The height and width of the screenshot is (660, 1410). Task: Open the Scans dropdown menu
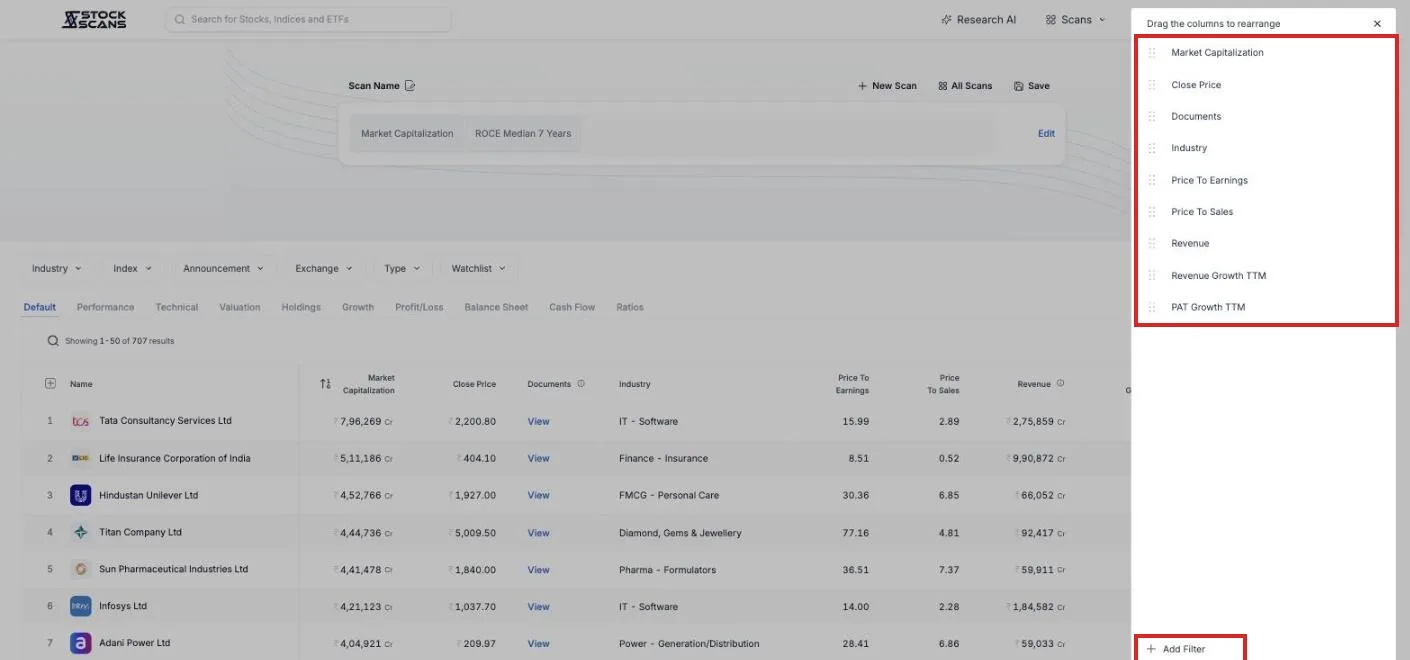click(1076, 20)
